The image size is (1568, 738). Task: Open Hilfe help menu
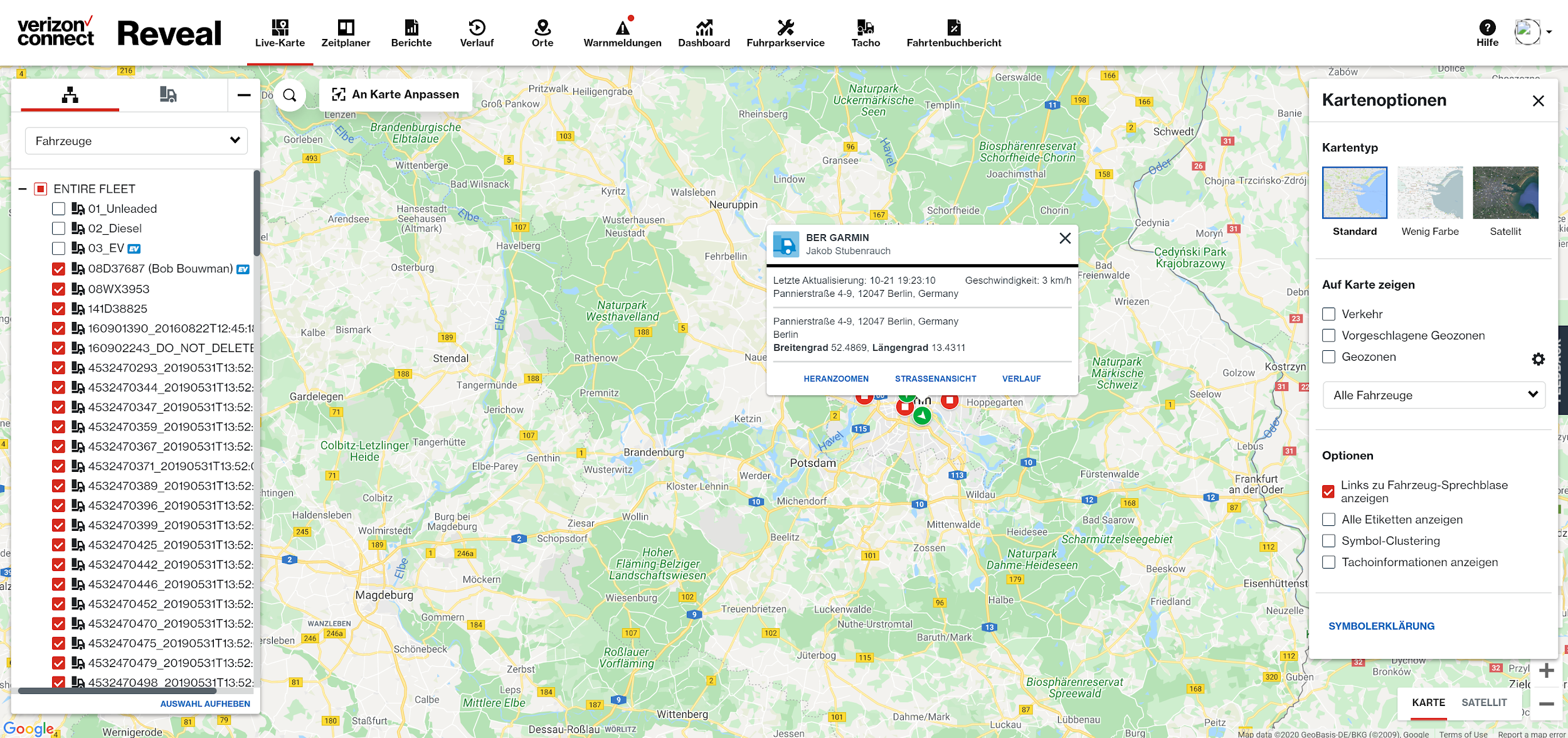click(1487, 33)
